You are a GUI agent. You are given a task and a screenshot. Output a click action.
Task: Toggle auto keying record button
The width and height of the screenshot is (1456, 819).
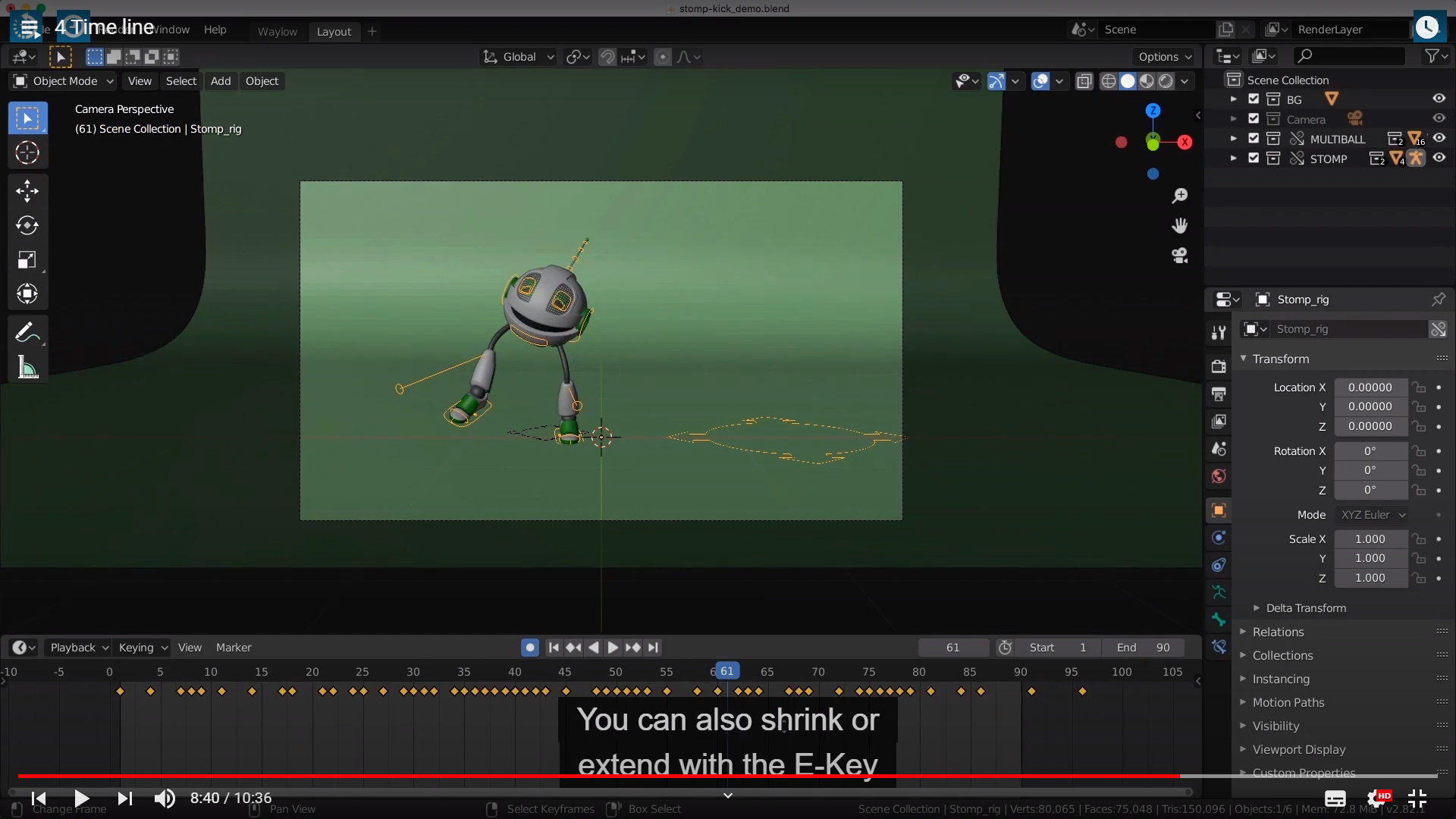[530, 648]
